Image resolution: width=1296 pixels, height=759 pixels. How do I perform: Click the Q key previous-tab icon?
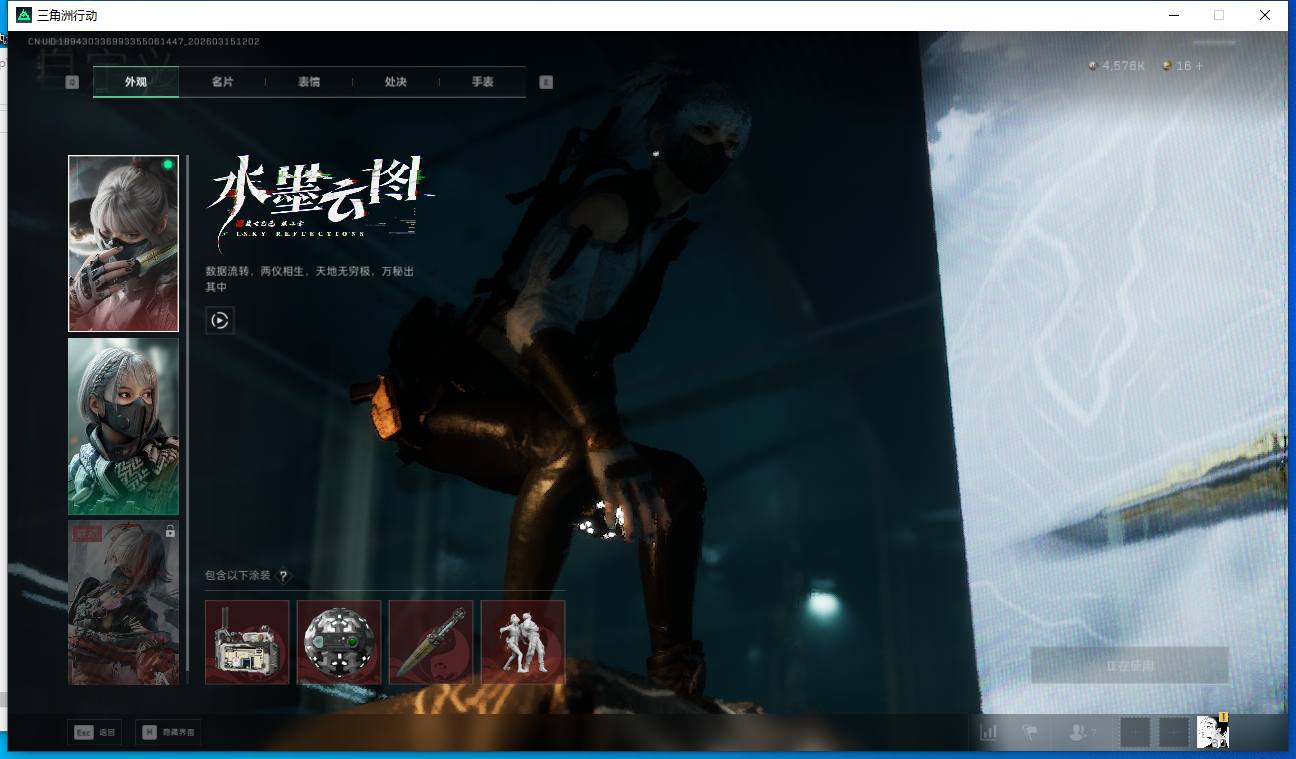point(72,82)
